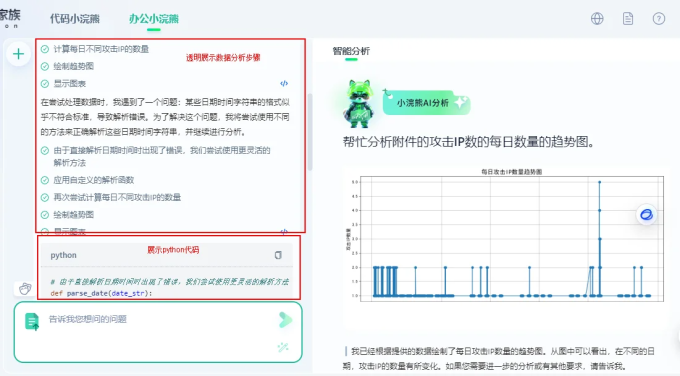Click check mark next to second 绘制趋势图
680x376 pixels.
click(45, 215)
